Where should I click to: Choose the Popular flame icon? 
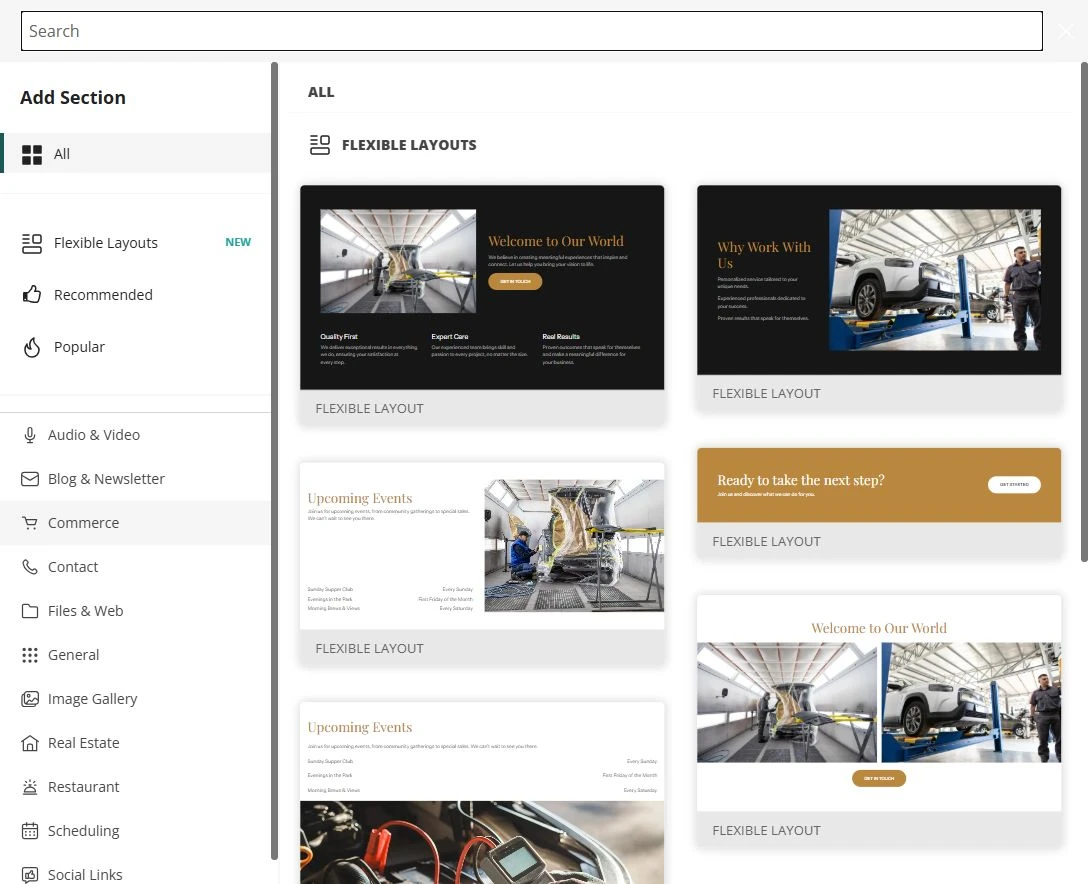point(32,347)
